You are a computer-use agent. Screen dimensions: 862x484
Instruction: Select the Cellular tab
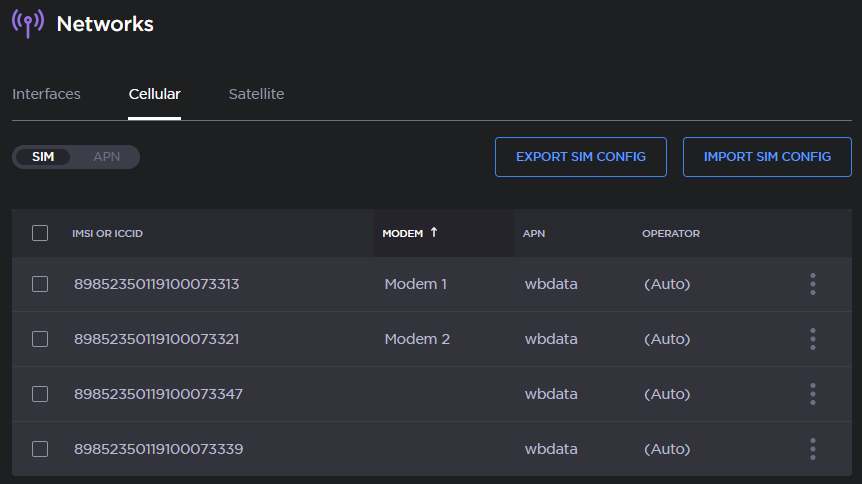[x=154, y=94]
